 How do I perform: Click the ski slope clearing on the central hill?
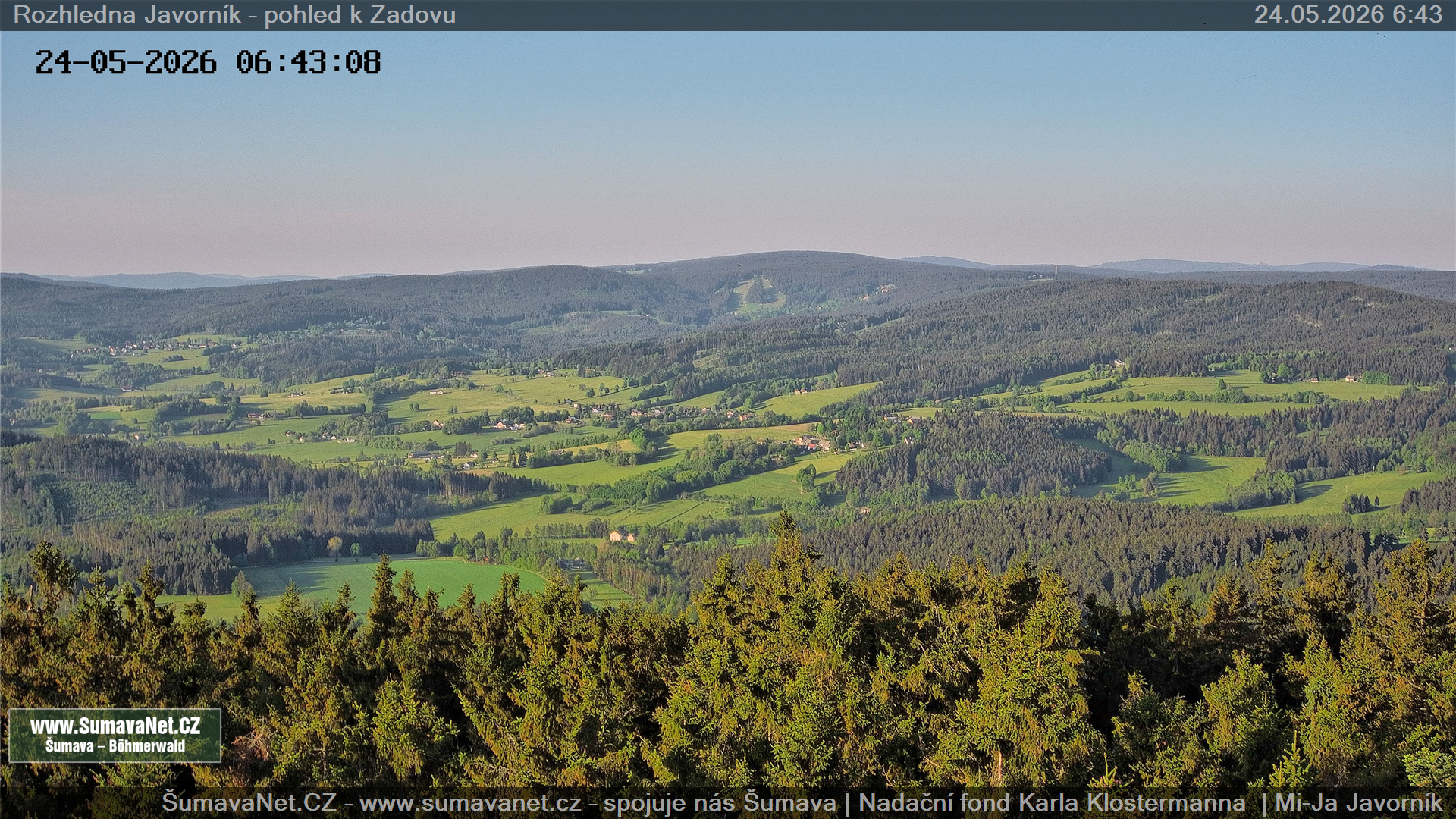[x=755, y=296]
